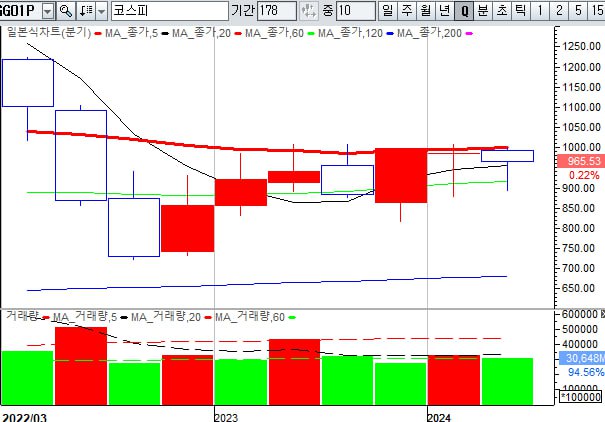Switch chart to seconds with 초 button
Viewport: 605px width, 422px height.
pos(502,11)
